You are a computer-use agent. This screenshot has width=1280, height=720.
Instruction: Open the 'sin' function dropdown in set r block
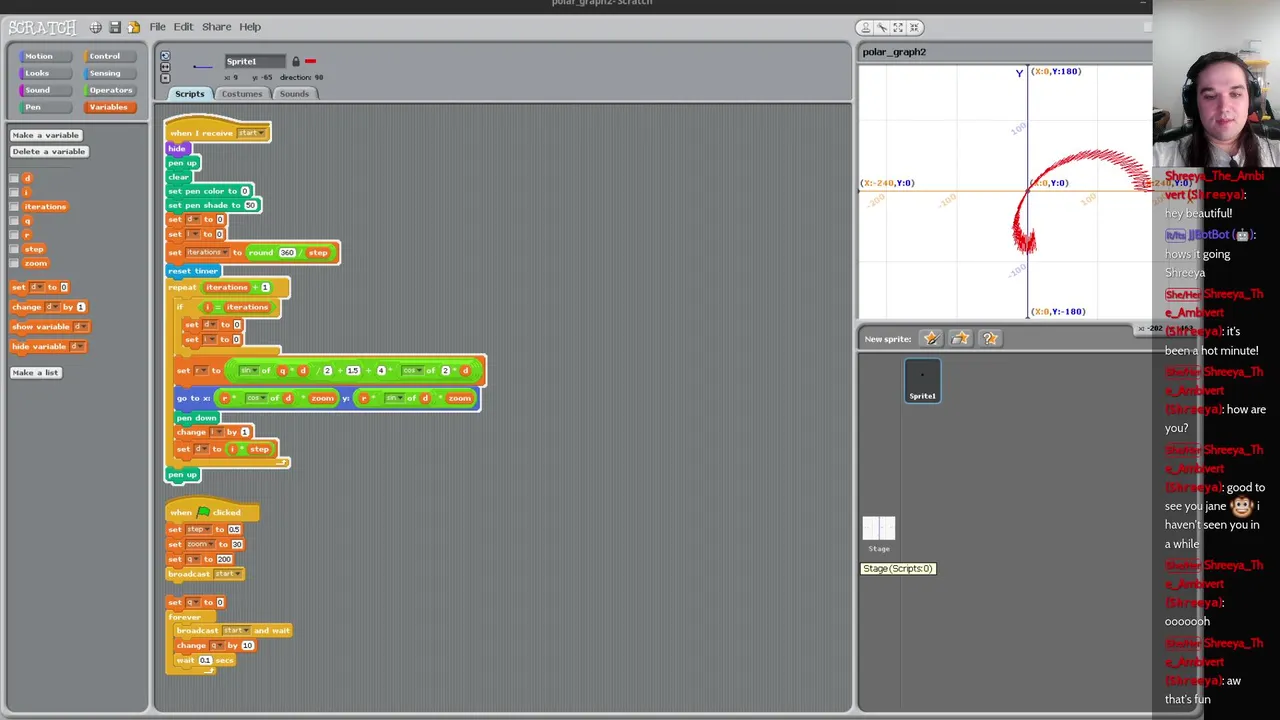coord(247,371)
